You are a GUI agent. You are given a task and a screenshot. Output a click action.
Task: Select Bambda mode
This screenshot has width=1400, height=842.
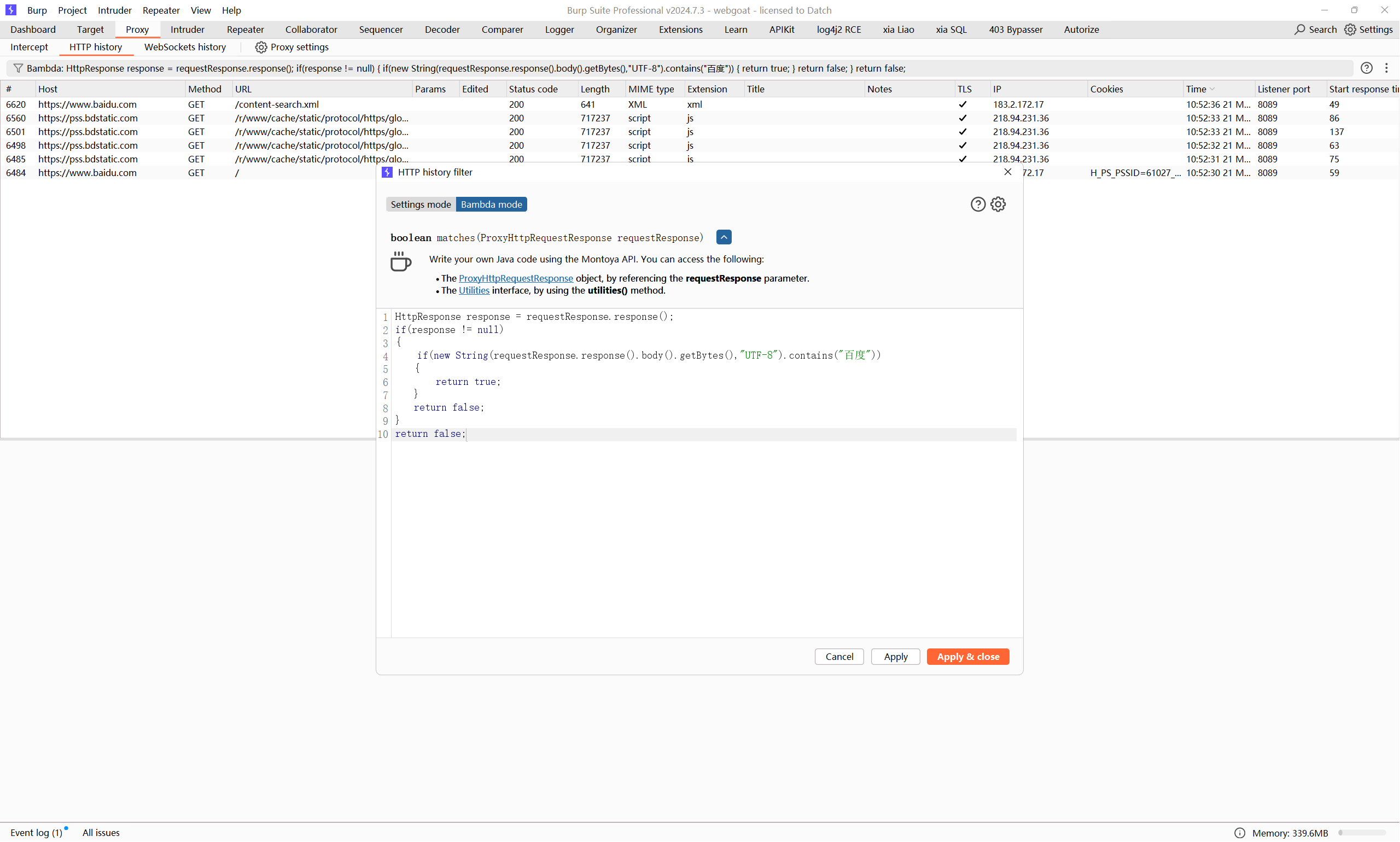coord(492,204)
